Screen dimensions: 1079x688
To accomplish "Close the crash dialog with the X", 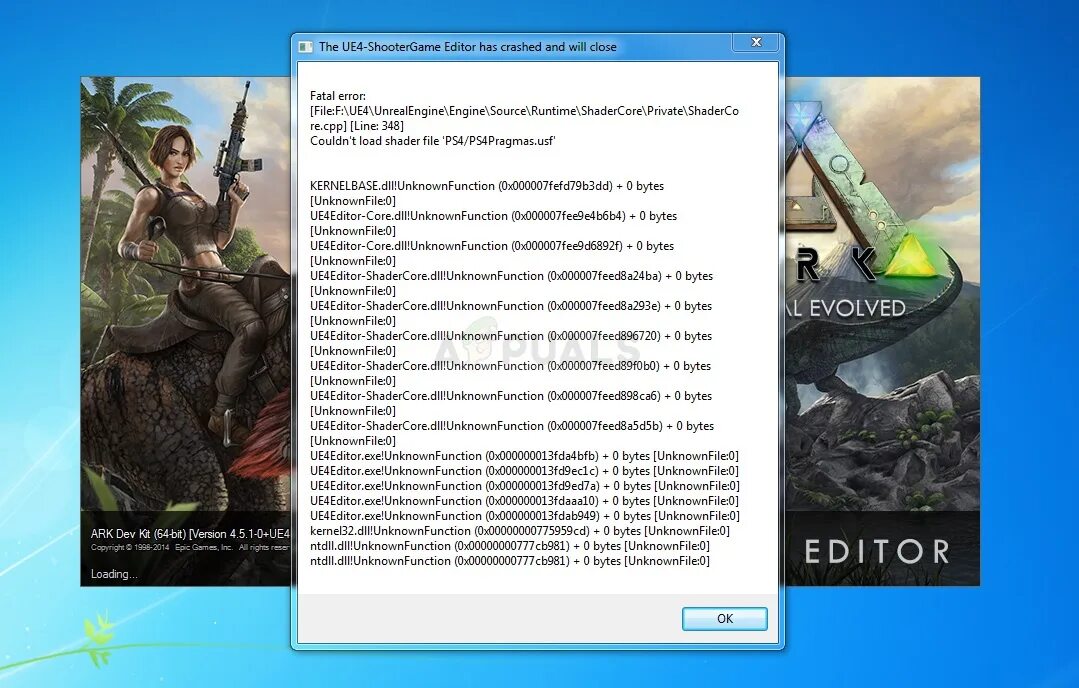I will tap(756, 42).
